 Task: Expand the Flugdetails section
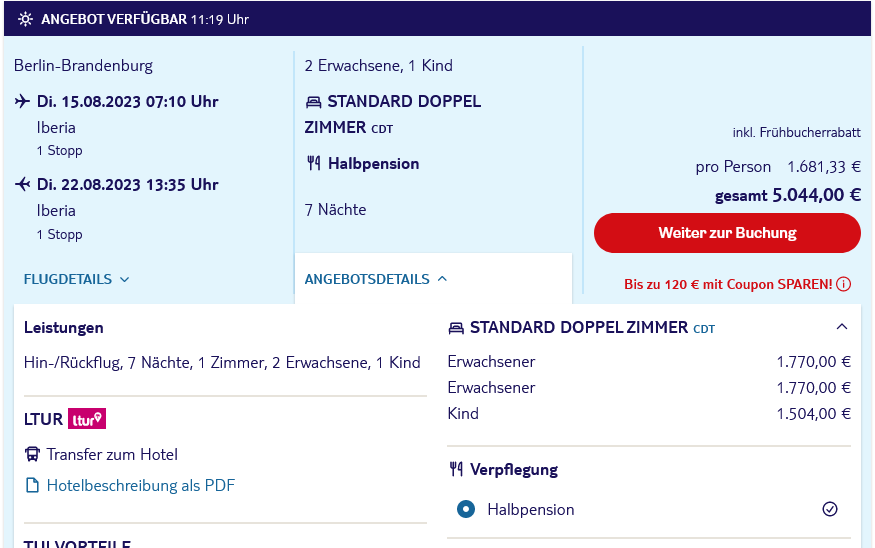(76, 279)
